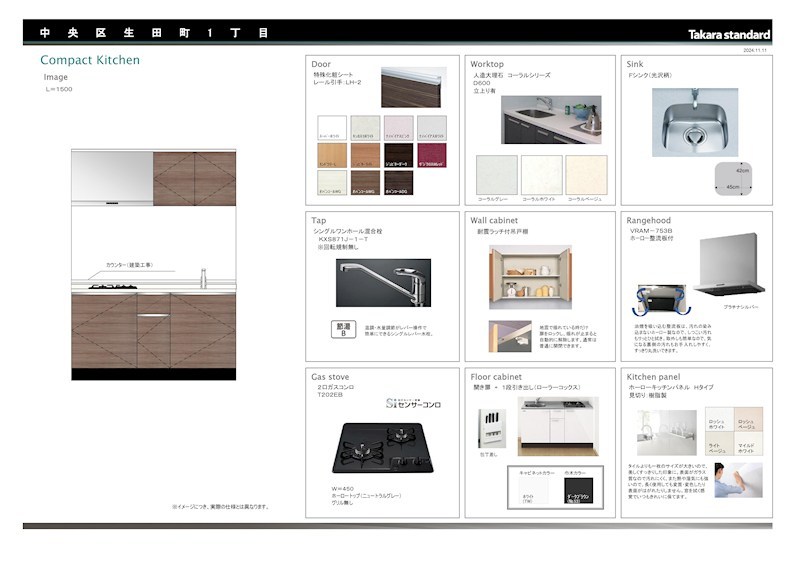Image resolution: width=800 pixels, height=566 pixels.
Task: Click the open wall cabinet photo
Action: 530,277
